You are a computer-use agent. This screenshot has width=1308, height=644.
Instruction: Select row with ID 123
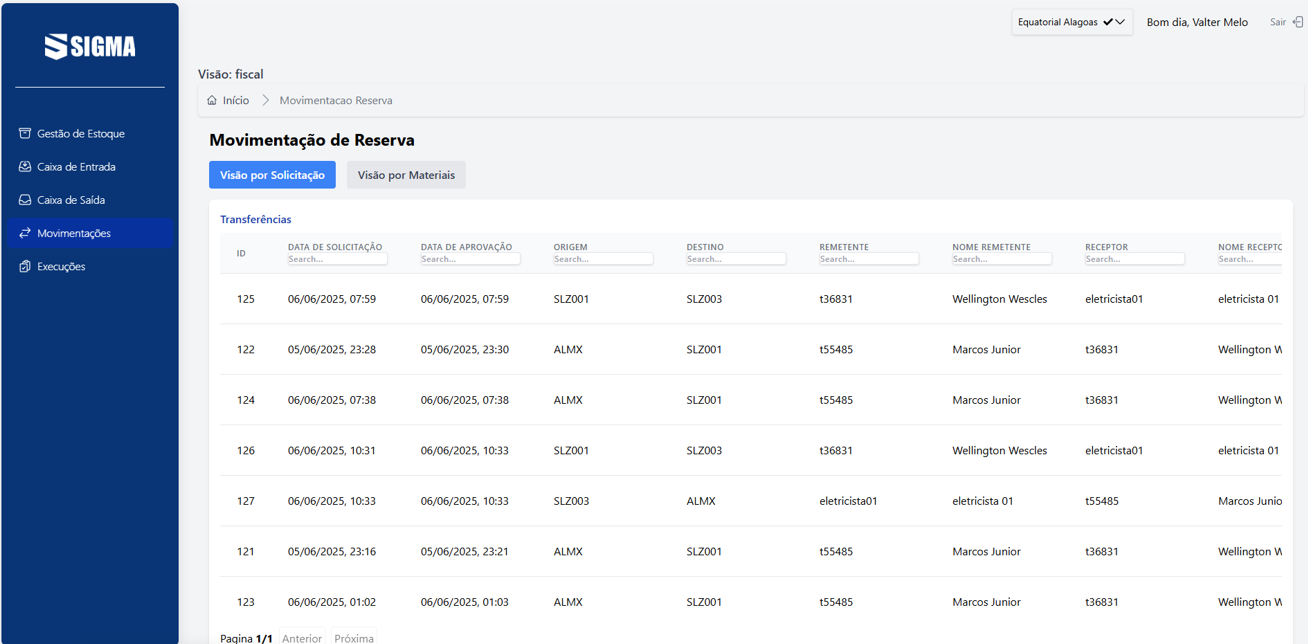pyautogui.click(x=751, y=602)
